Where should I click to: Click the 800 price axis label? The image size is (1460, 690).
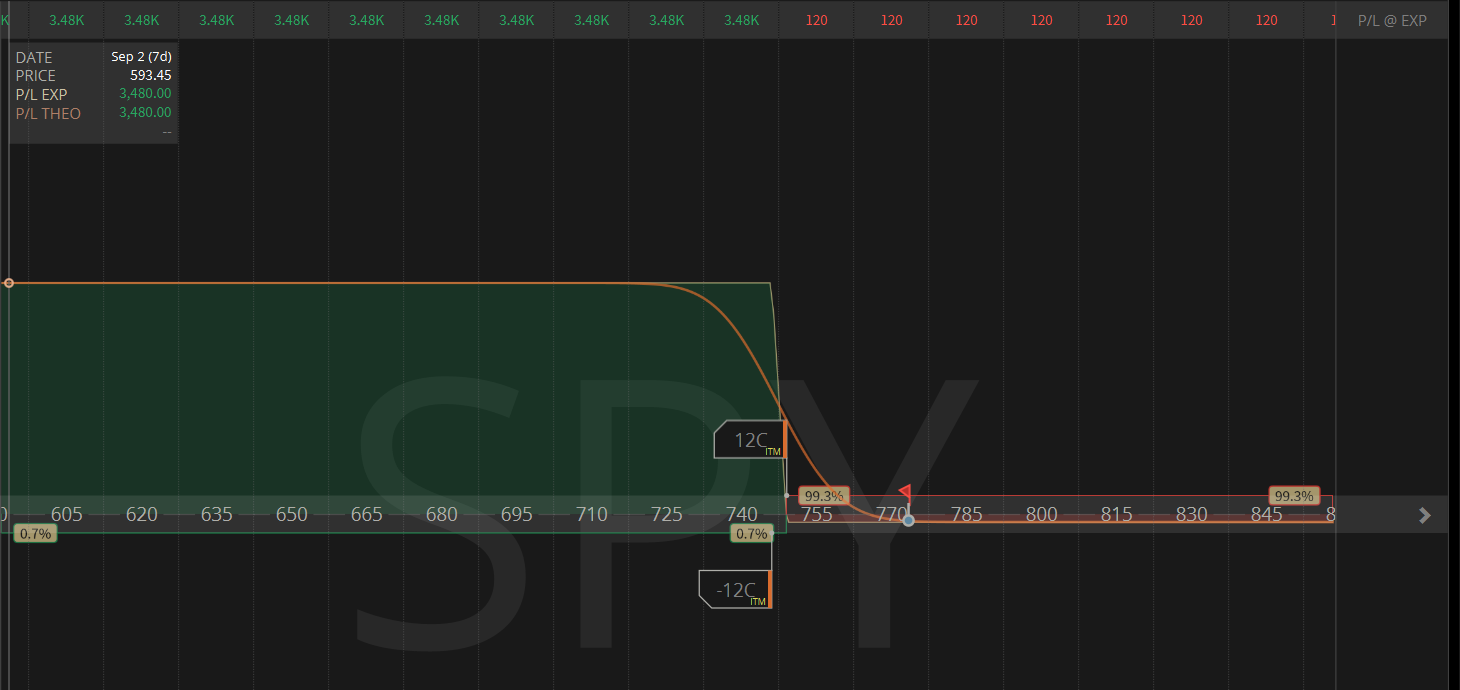pos(1042,514)
